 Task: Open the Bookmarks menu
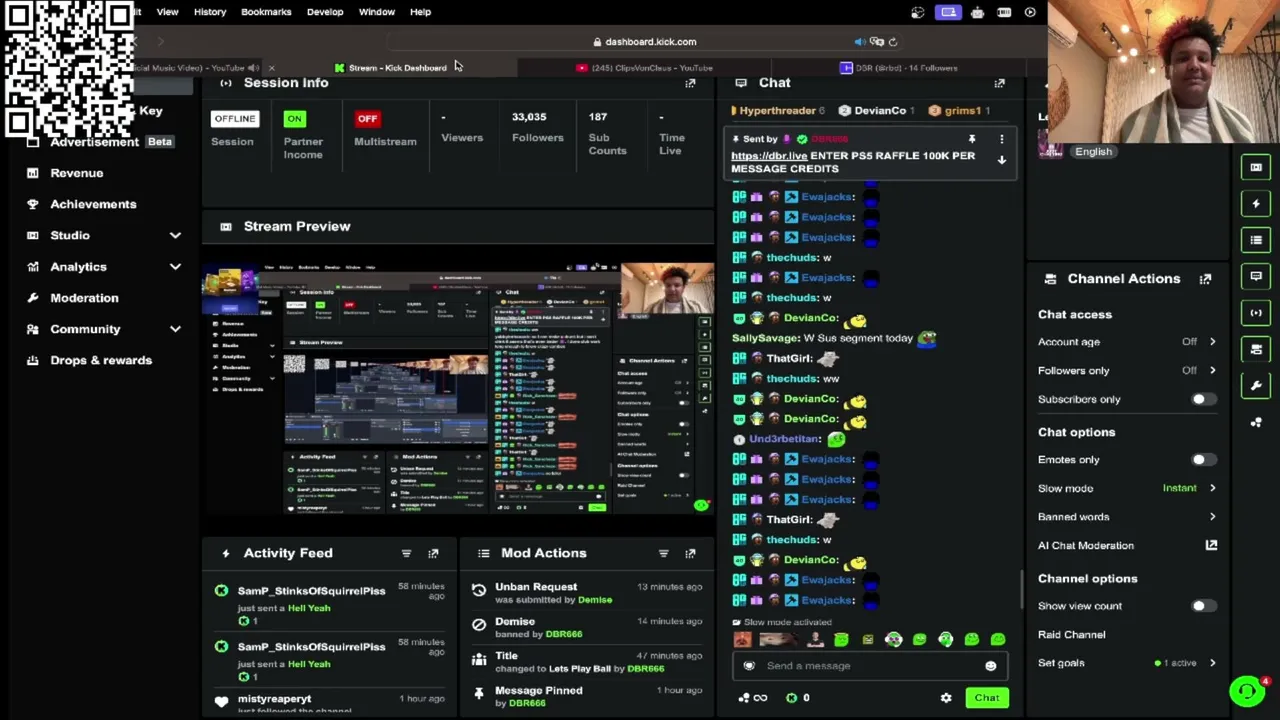(x=266, y=12)
